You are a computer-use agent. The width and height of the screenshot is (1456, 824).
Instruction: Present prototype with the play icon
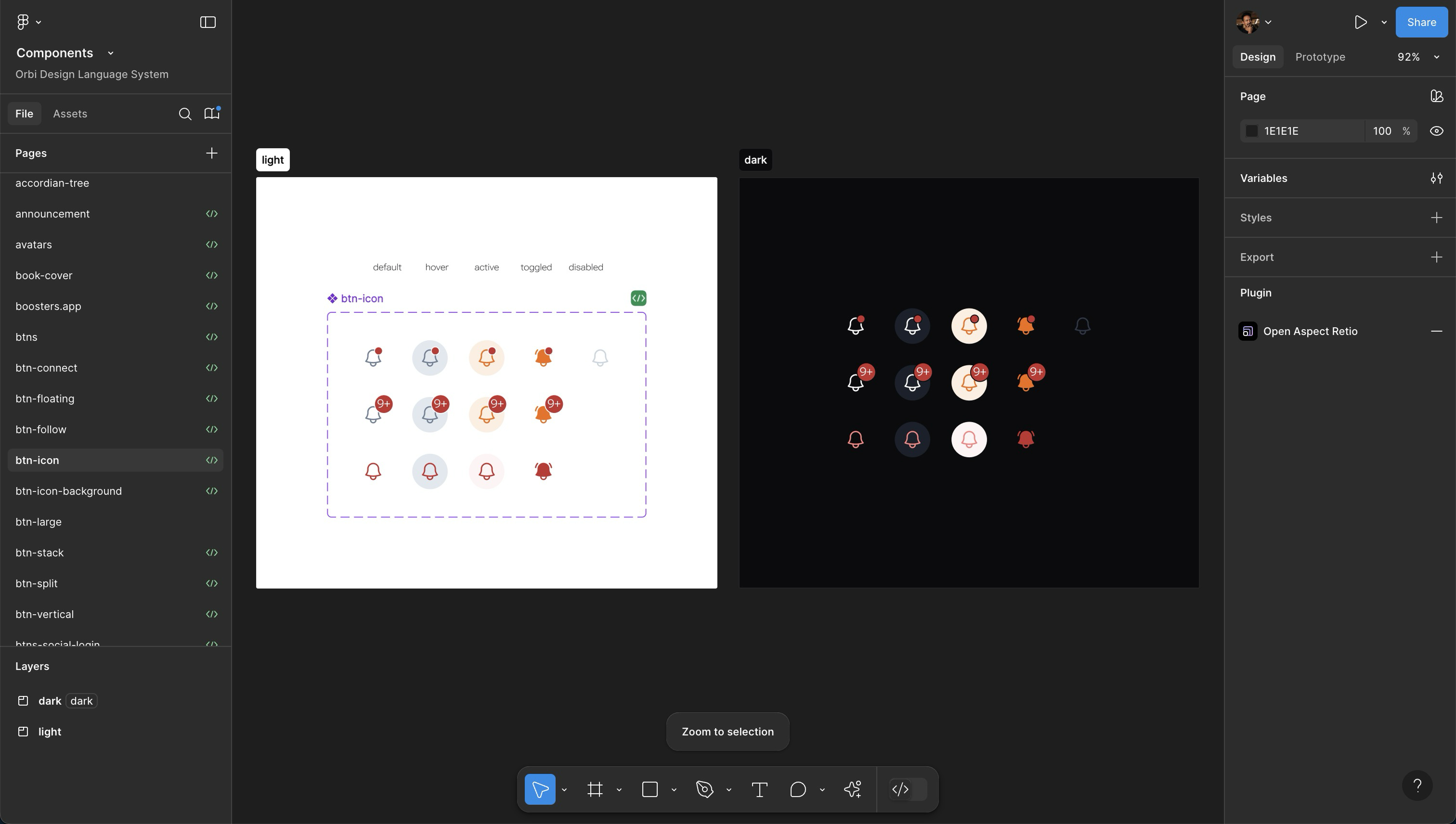pos(1360,22)
